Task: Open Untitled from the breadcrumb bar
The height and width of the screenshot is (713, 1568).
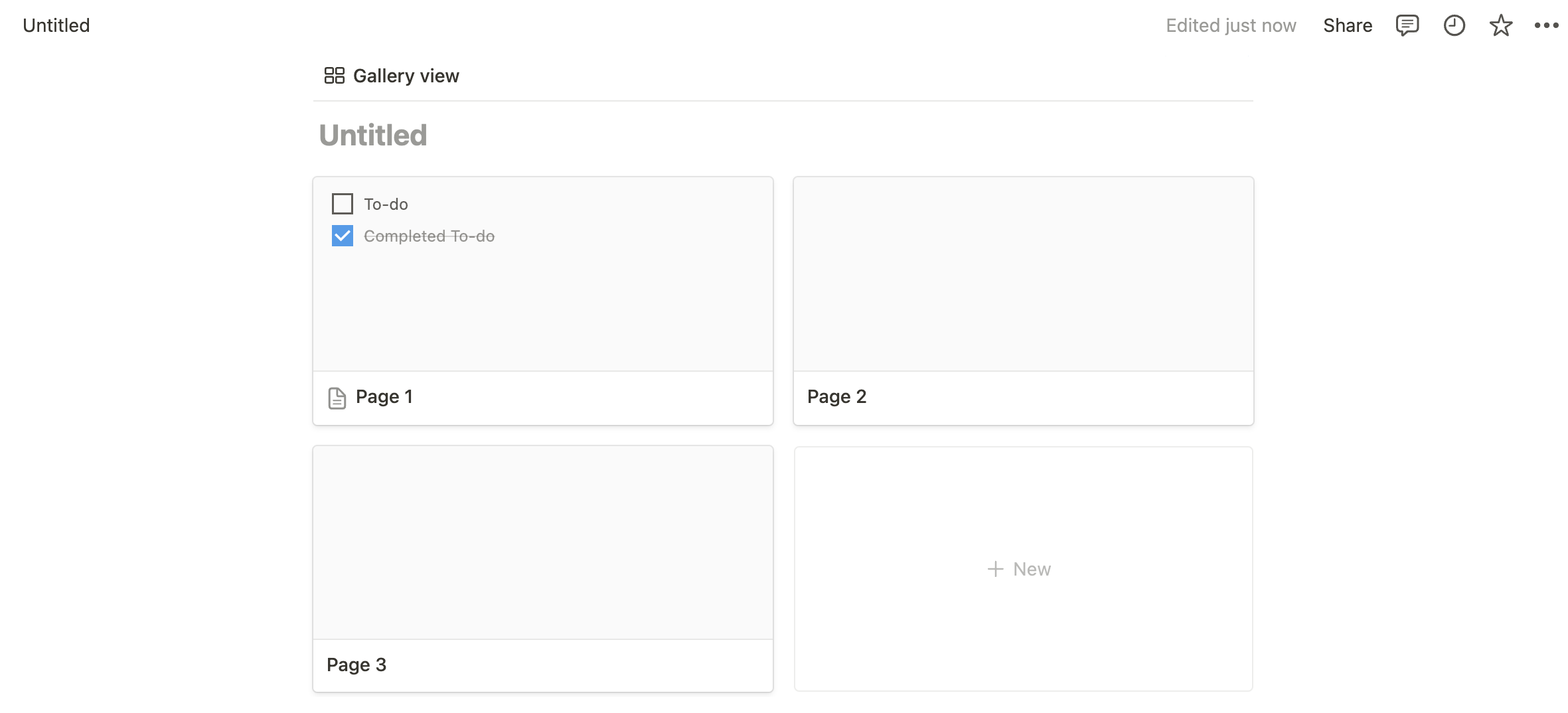Action: [x=56, y=25]
